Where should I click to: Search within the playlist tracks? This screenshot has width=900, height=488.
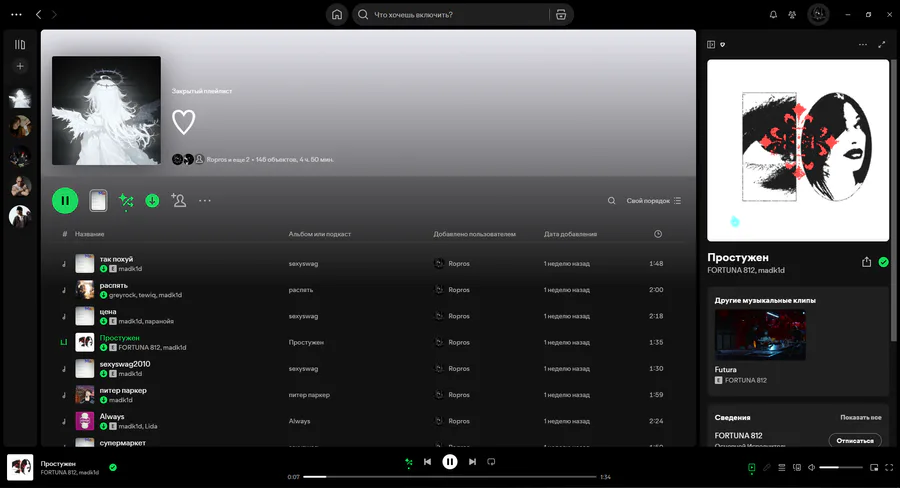(x=611, y=200)
